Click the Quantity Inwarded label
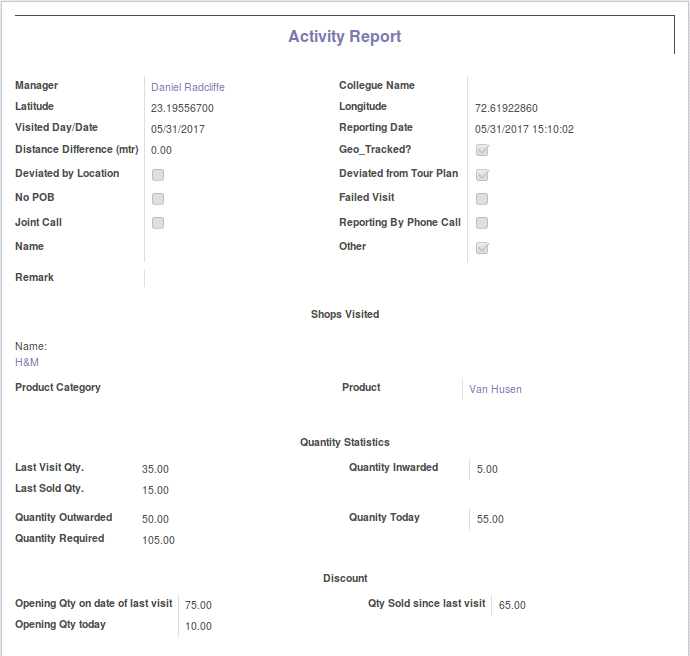Image resolution: width=690 pixels, height=656 pixels. (x=393, y=467)
